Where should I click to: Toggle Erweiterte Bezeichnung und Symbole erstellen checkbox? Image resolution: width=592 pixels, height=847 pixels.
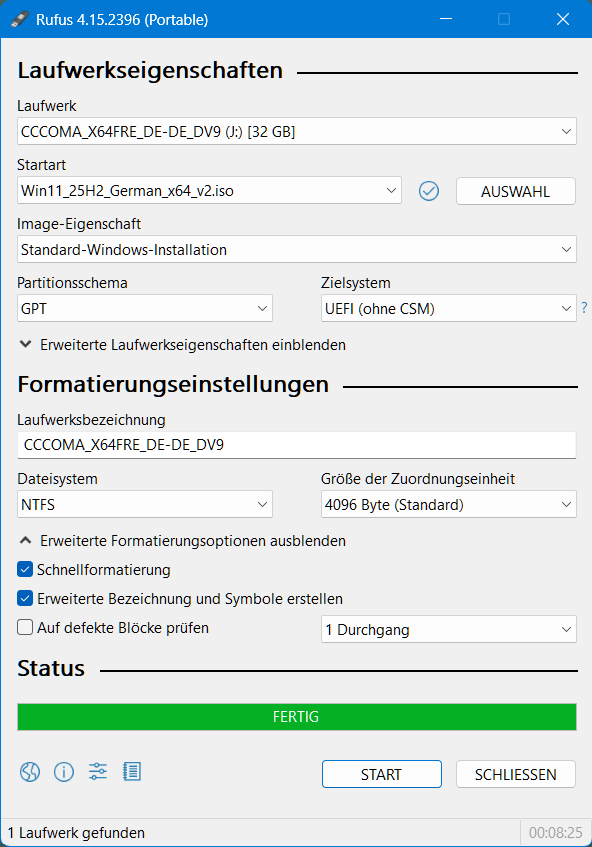click(25, 599)
